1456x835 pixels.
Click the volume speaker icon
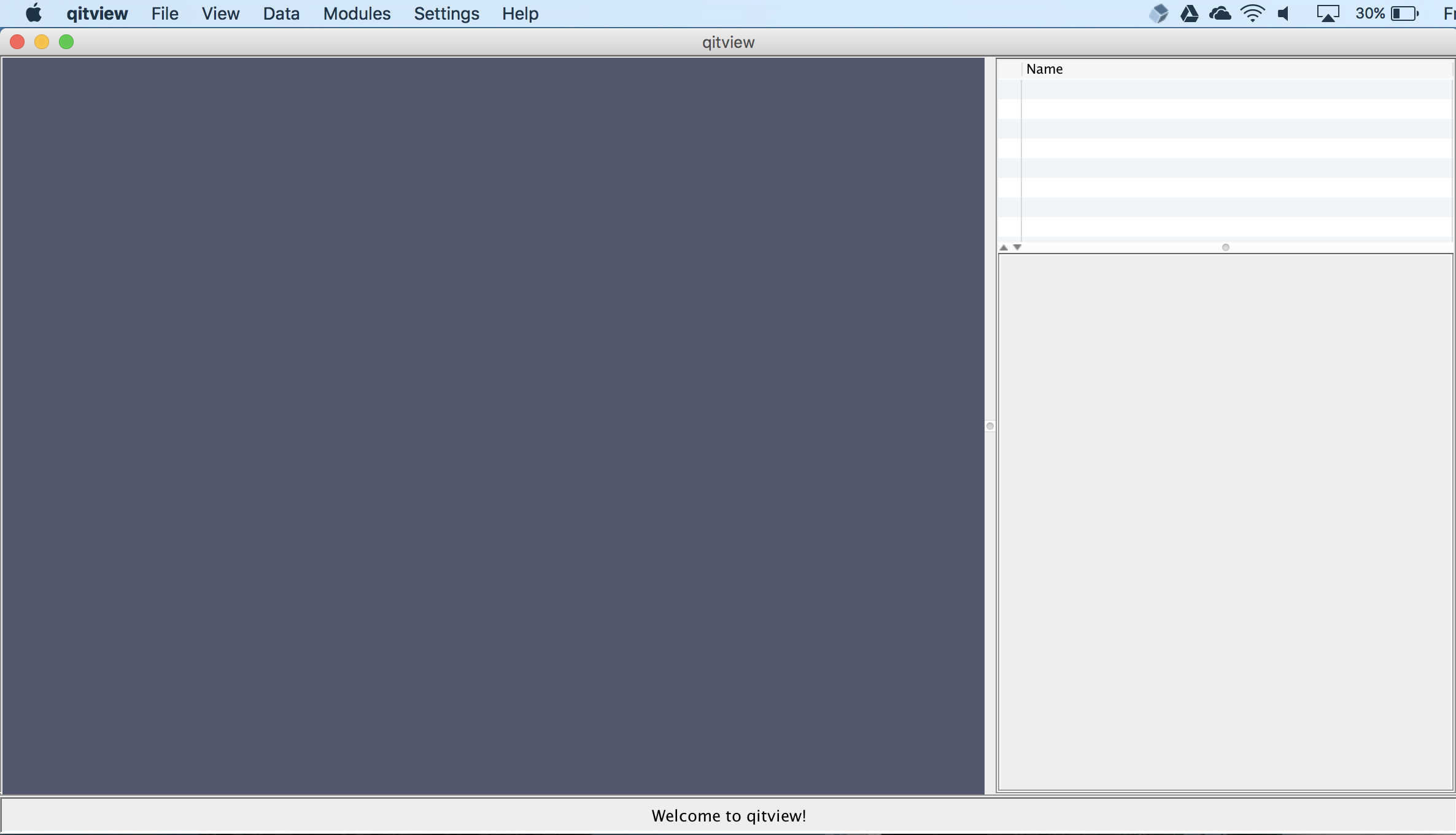tap(1284, 14)
